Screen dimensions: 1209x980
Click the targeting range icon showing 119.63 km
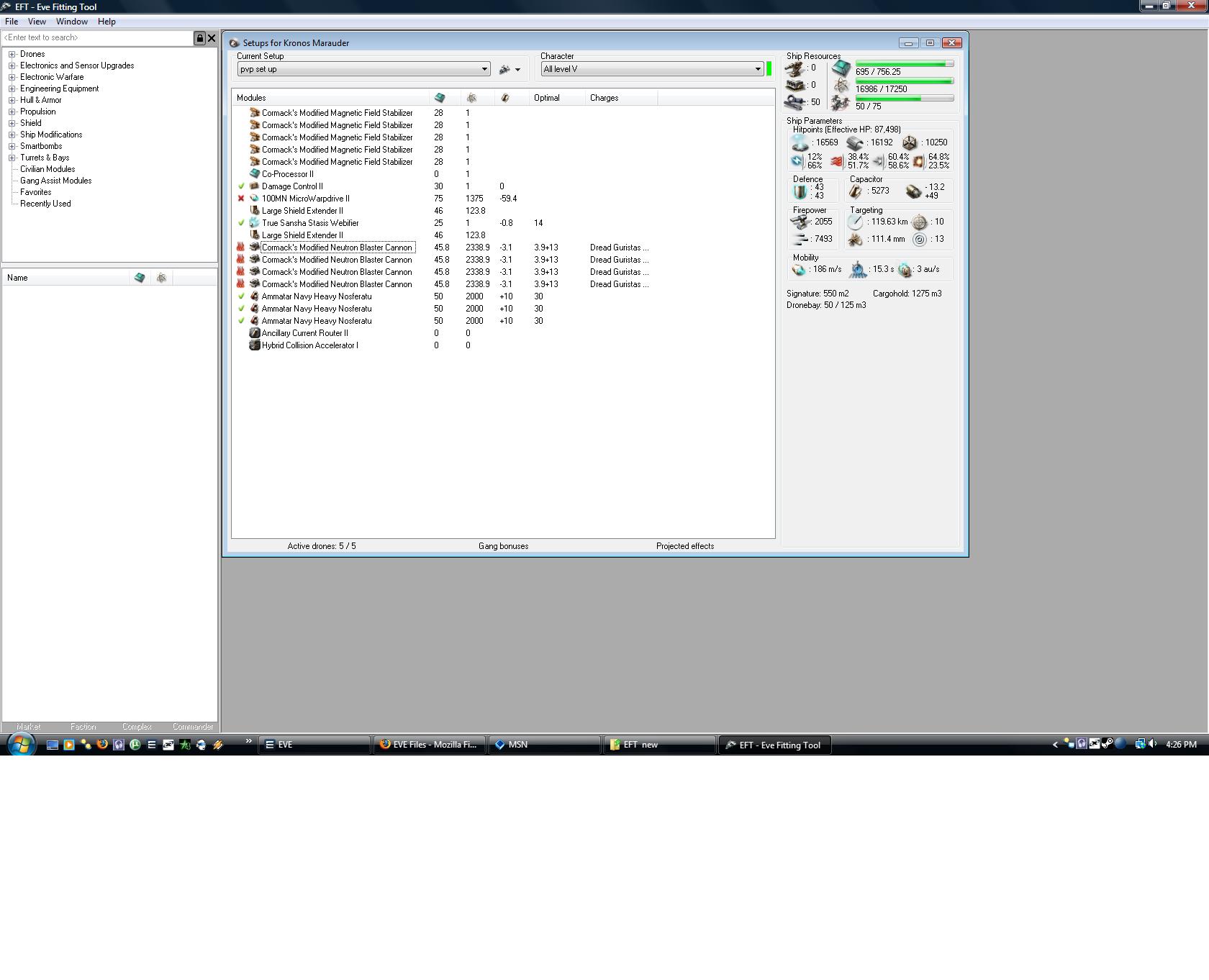coord(855,222)
